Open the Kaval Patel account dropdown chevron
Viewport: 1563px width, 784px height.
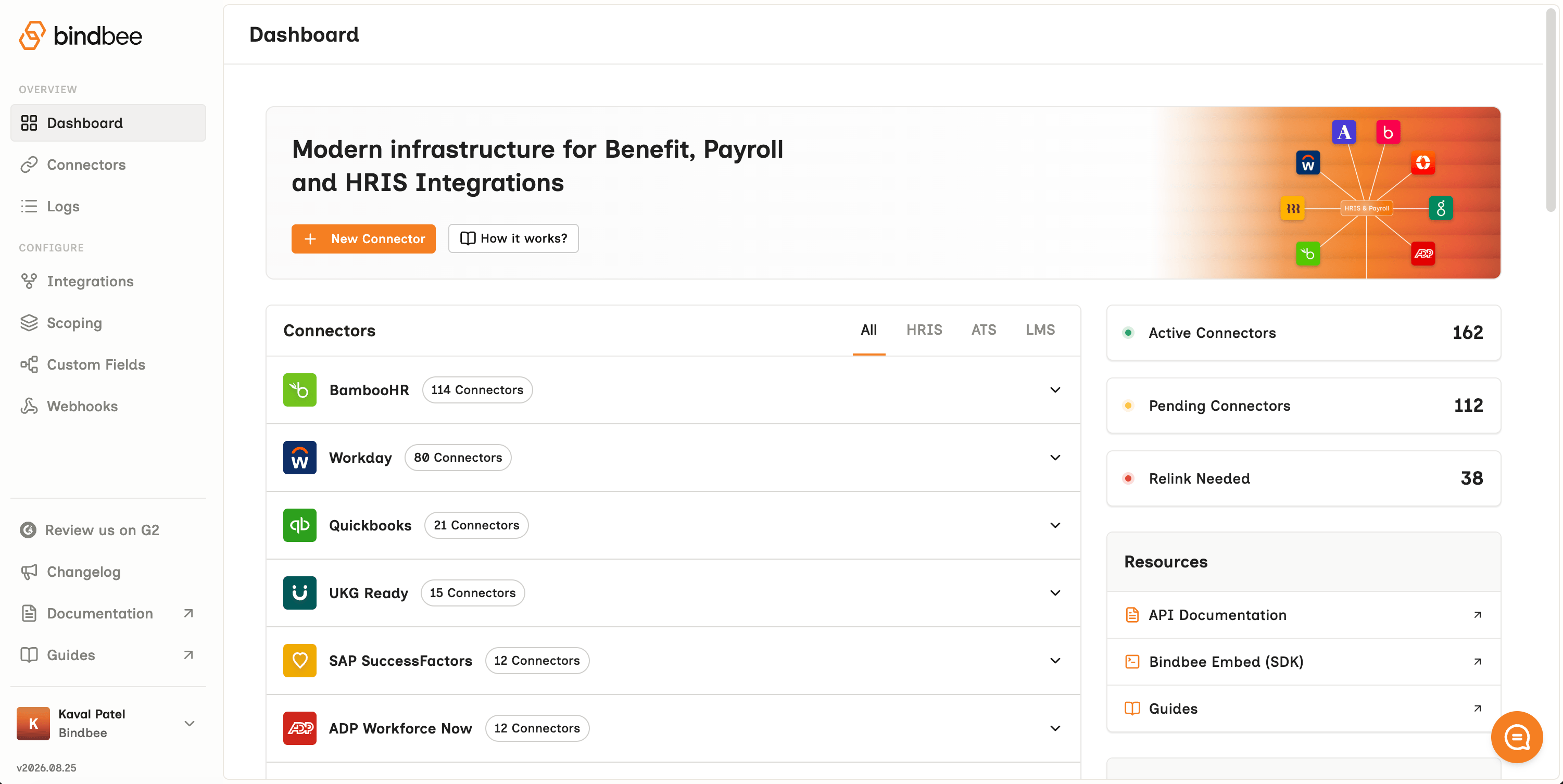(190, 723)
